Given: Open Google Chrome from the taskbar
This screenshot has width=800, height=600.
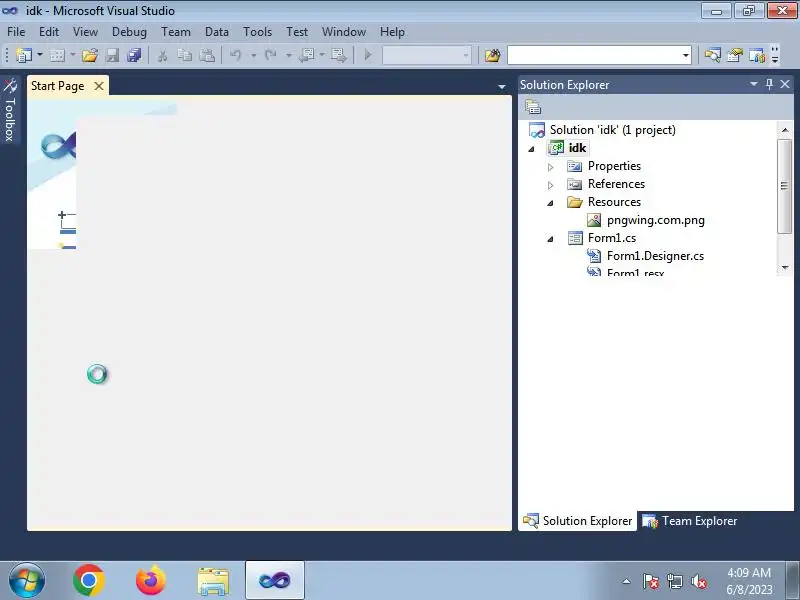Looking at the screenshot, I should (89, 581).
